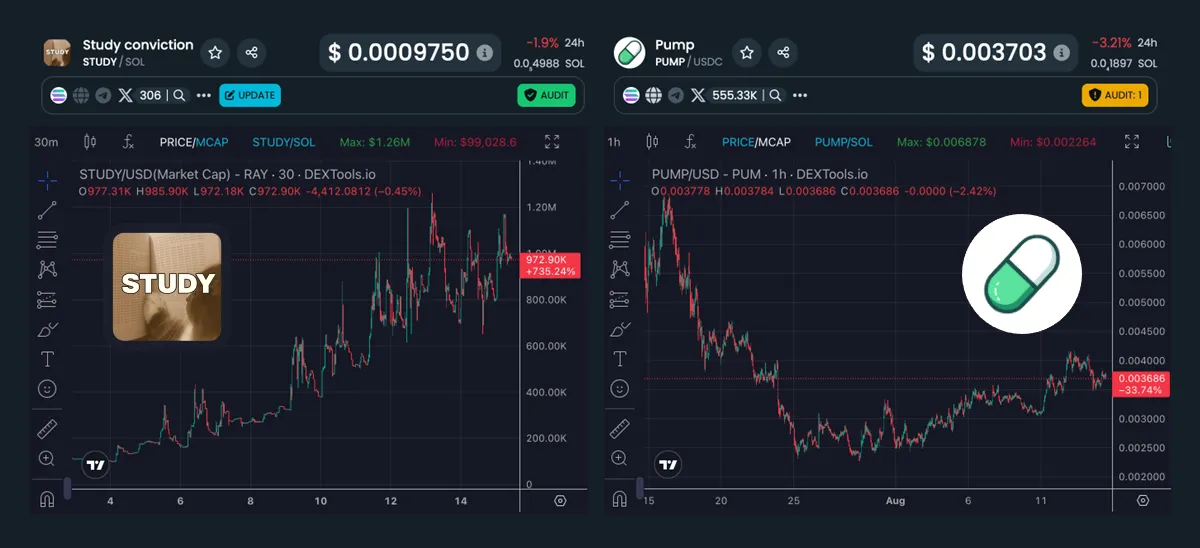Open the indicators fx menu in the PUMP chart

(x=690, y=142)
